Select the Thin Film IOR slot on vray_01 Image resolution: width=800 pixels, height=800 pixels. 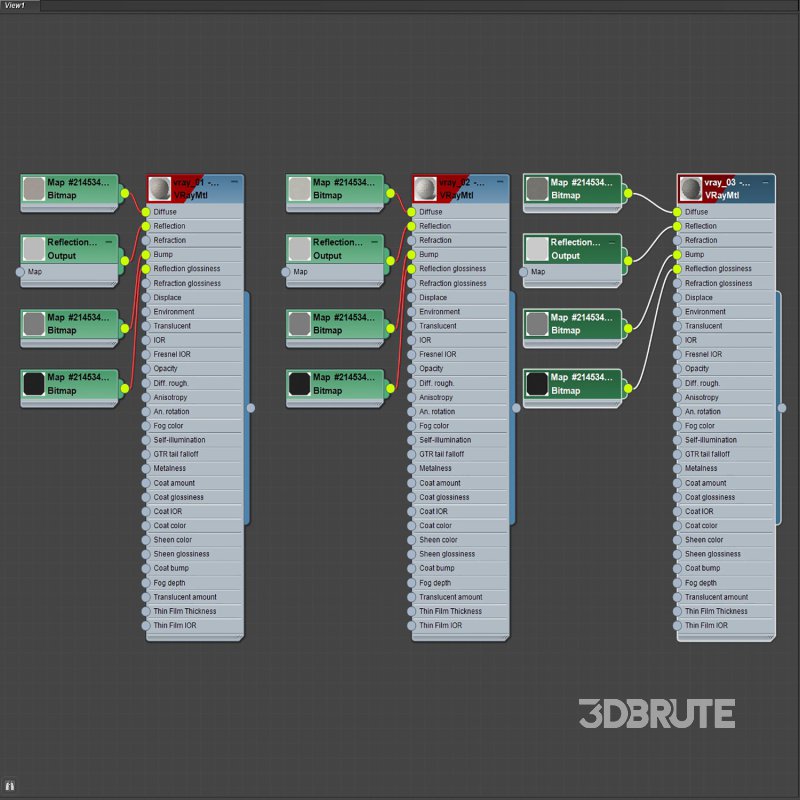coord(194,626)
